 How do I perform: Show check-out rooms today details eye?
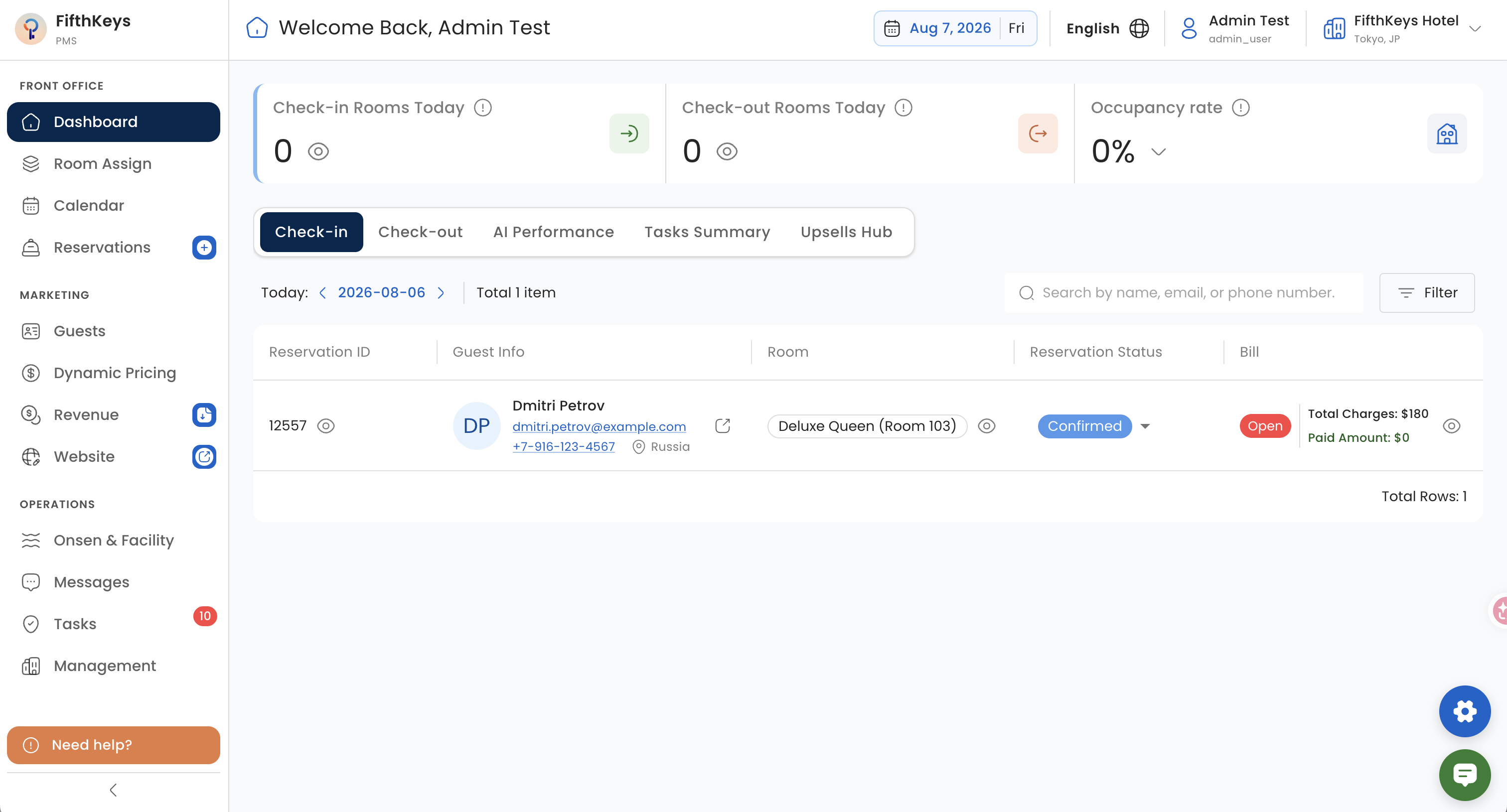(x=727, y=151)
